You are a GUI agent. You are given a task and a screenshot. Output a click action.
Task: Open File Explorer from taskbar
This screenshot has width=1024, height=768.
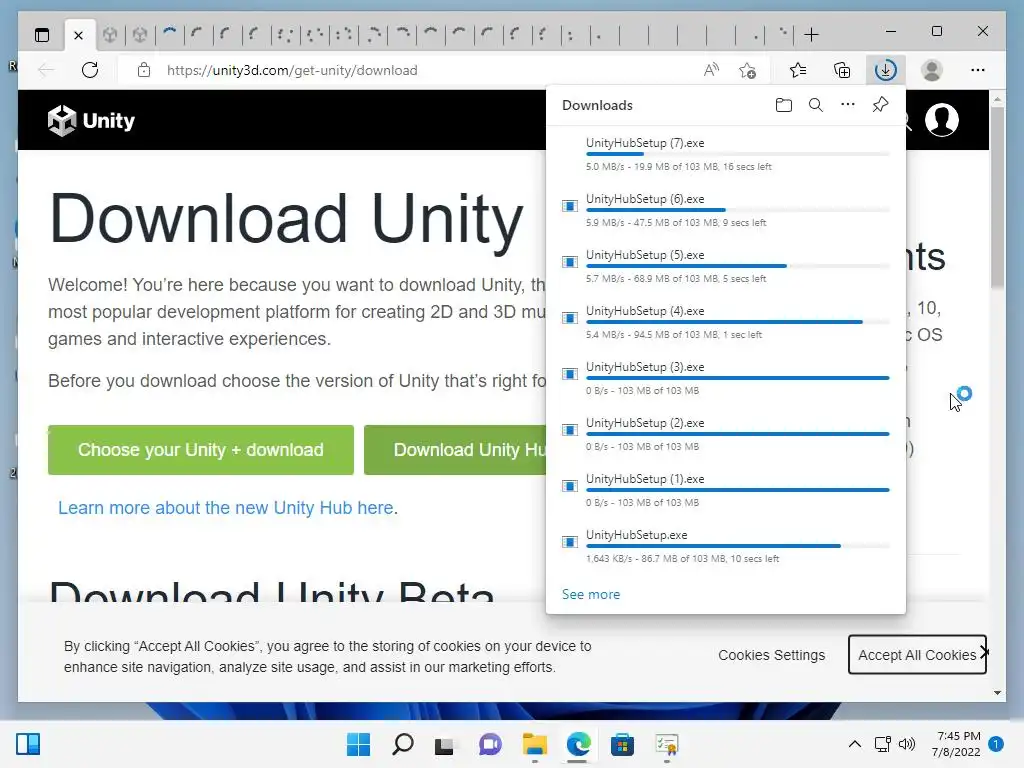pos(535,744)
